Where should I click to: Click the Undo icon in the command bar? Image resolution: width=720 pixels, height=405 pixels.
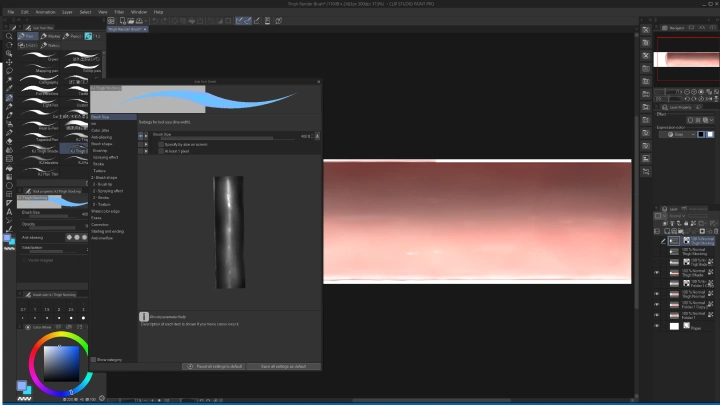pos(155,21)
